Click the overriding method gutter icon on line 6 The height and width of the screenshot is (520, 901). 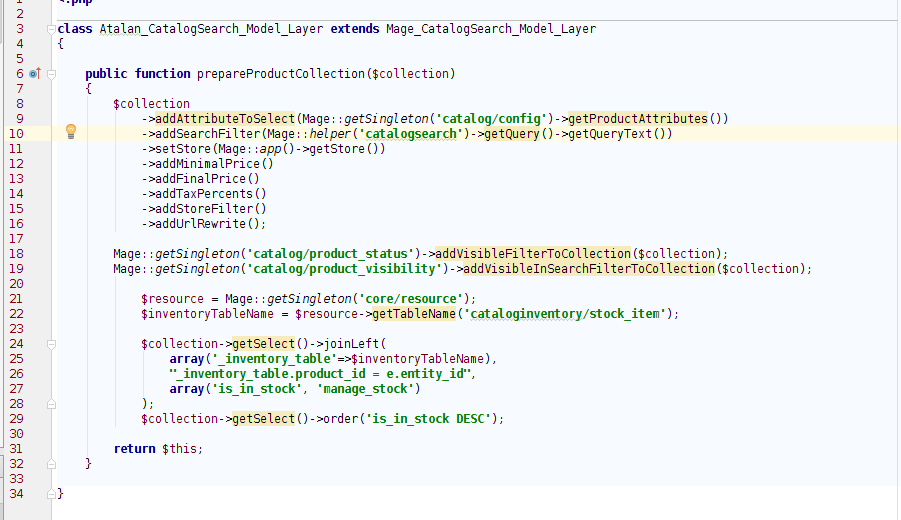[x=35, y=74]
